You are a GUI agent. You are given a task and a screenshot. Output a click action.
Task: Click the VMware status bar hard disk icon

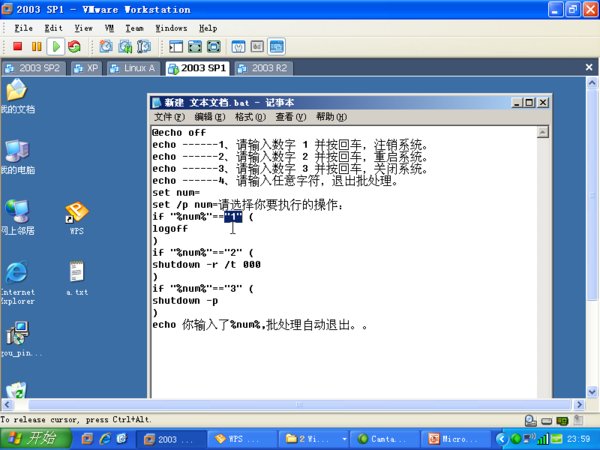tap(530, 421)
